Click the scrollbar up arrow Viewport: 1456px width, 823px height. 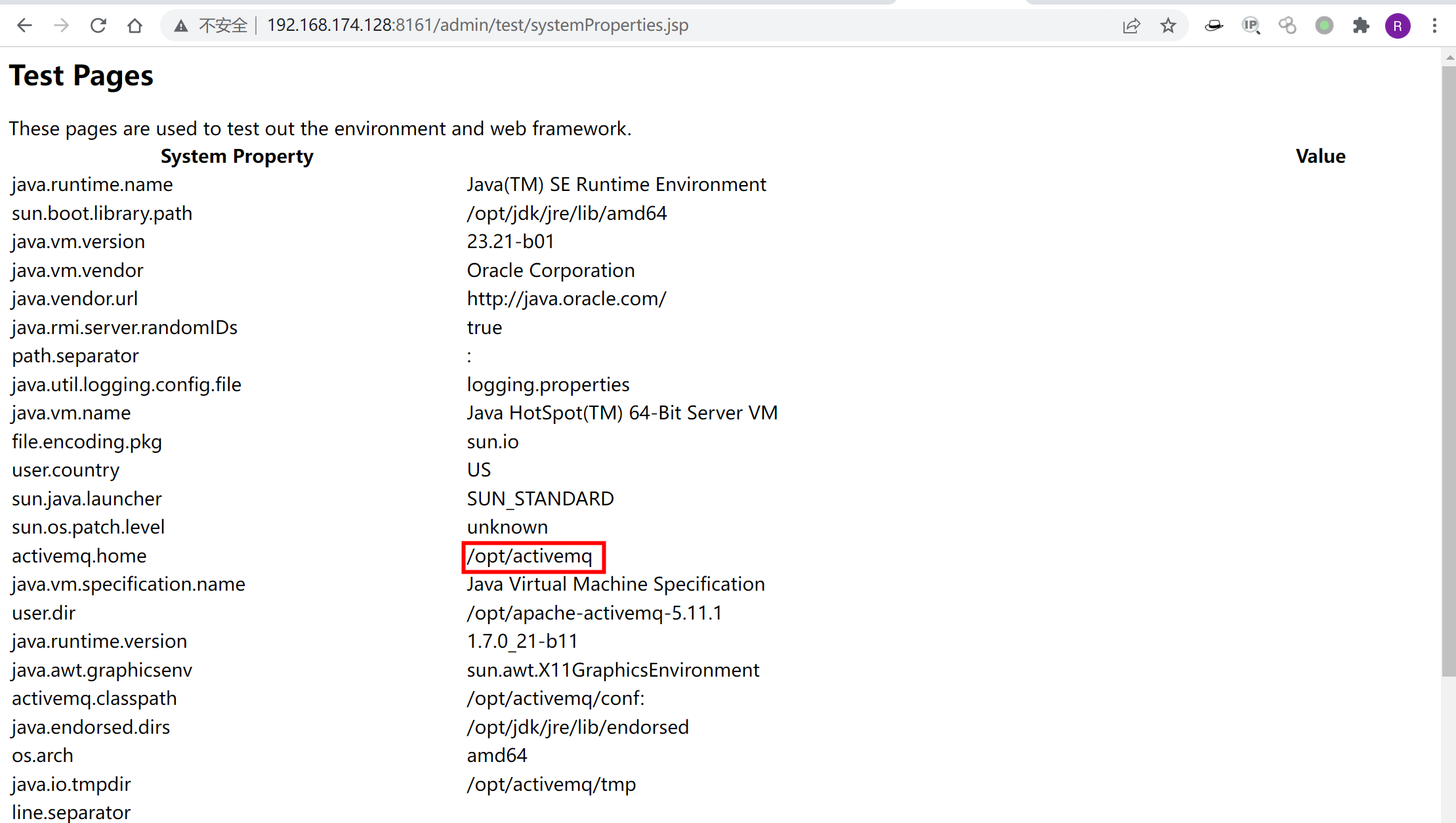coord(1449,58)
